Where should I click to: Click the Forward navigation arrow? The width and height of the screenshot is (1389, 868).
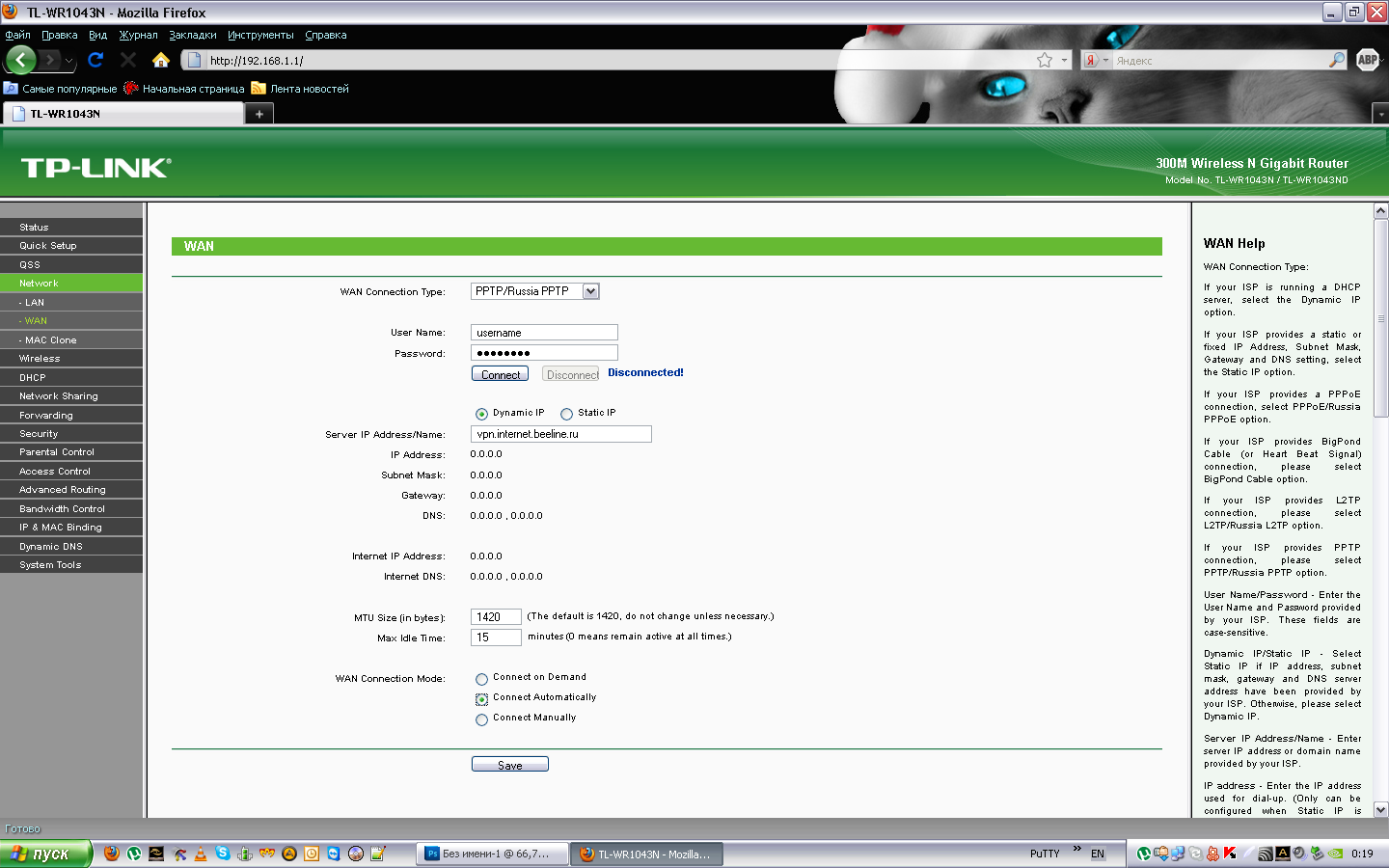pyautogui.click(x=50, y=60)
